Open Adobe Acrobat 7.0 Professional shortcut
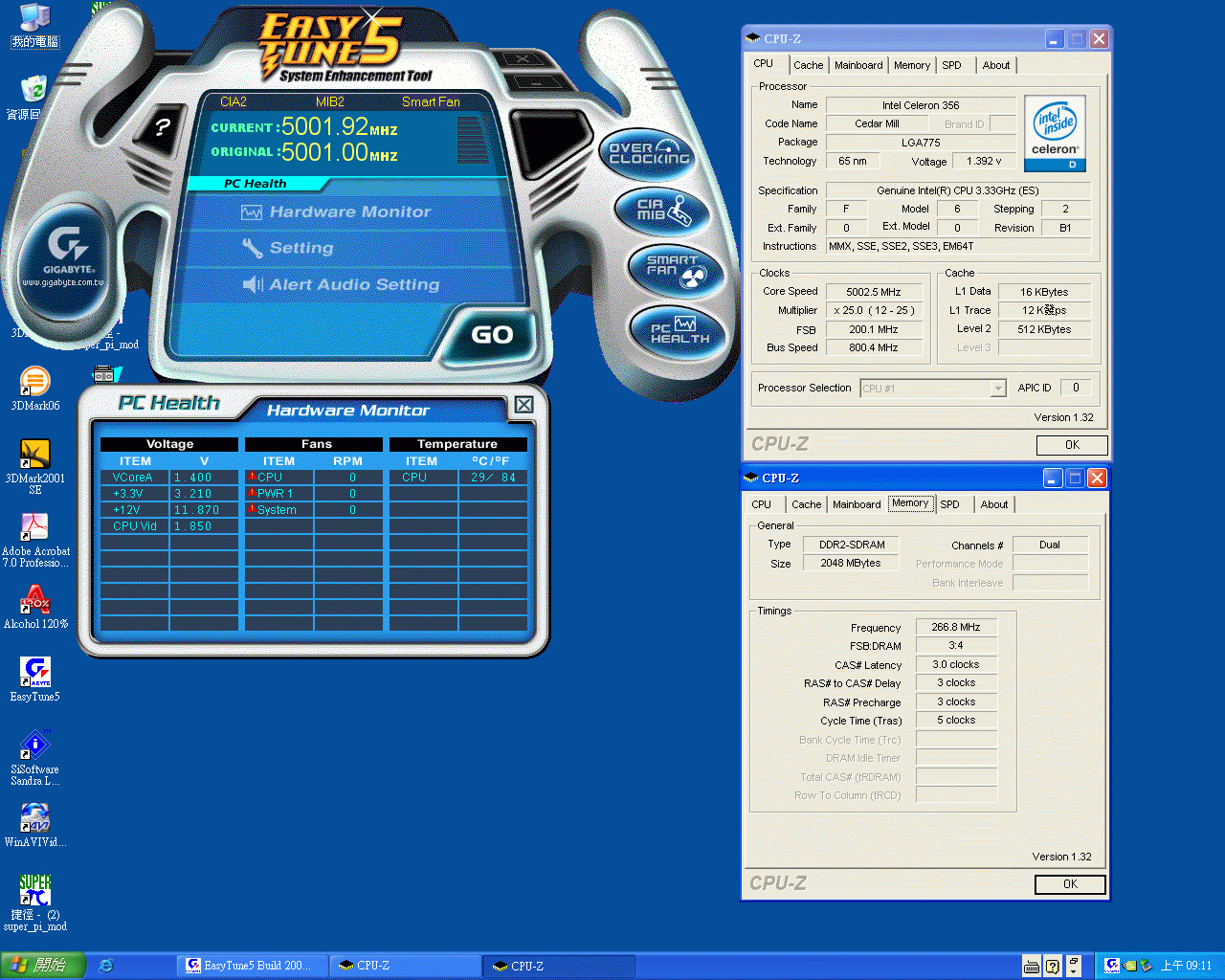The image size is (1225, 980). pos(35,540)
